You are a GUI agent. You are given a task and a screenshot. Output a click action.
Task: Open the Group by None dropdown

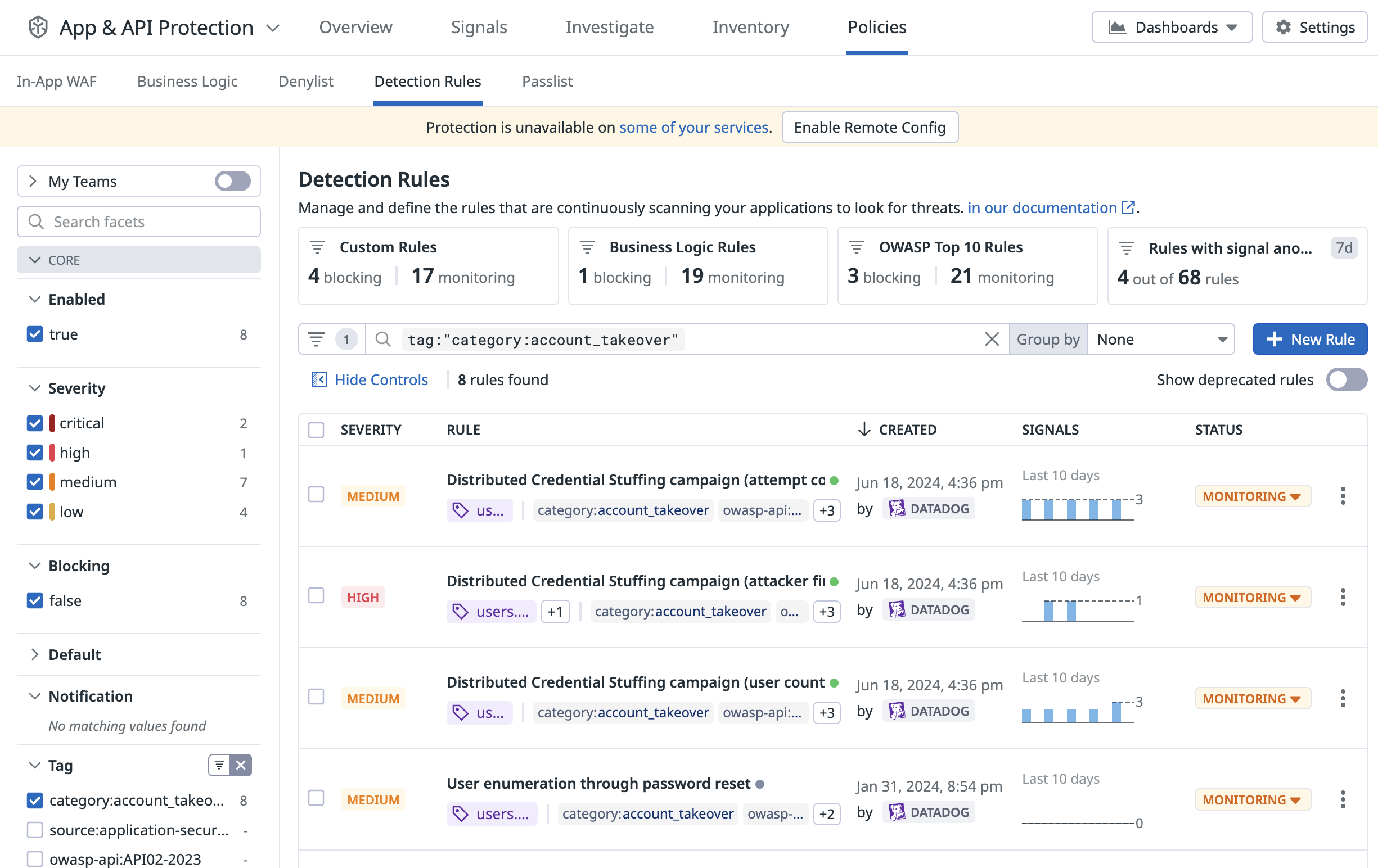coord(1160,339)
